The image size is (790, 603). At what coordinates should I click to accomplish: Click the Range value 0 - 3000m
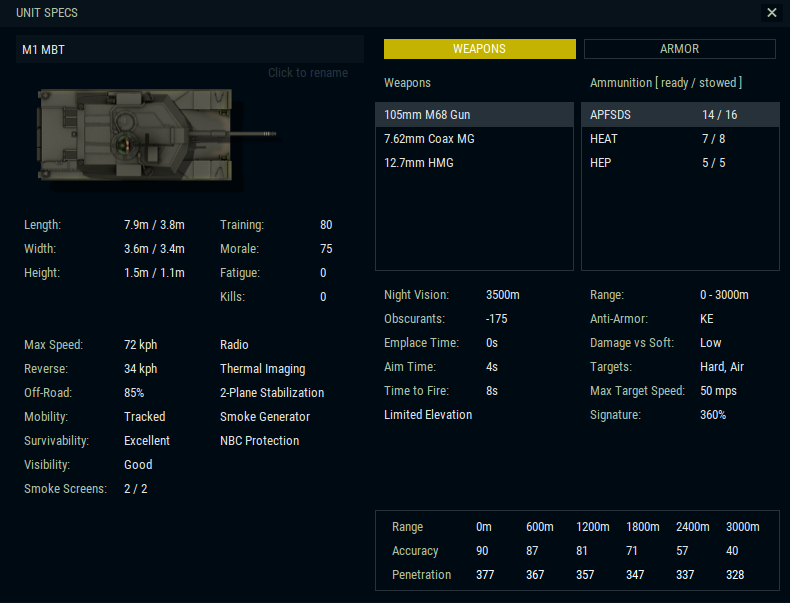point(724,295)
